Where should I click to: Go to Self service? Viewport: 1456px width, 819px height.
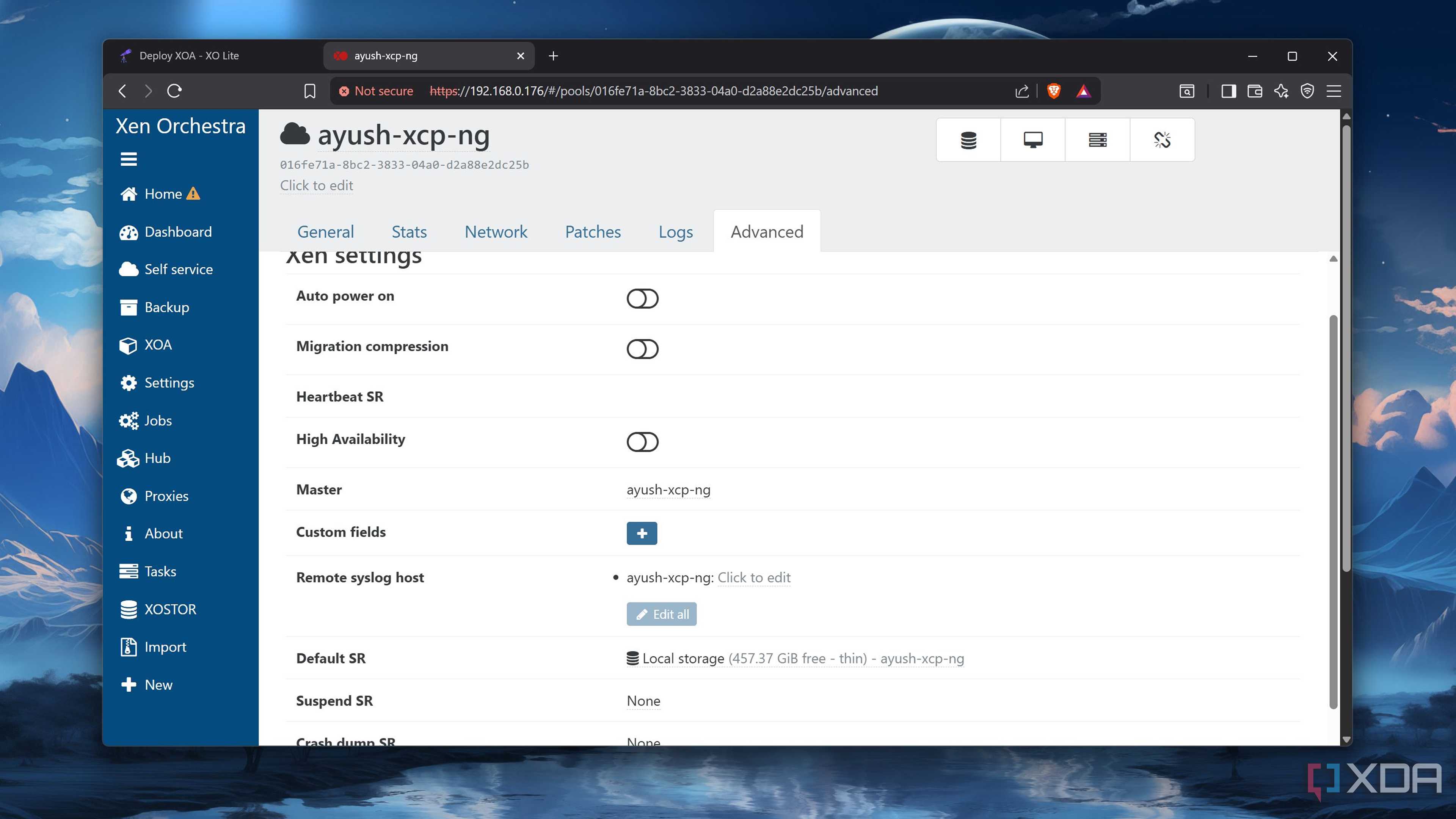point(166,269)
